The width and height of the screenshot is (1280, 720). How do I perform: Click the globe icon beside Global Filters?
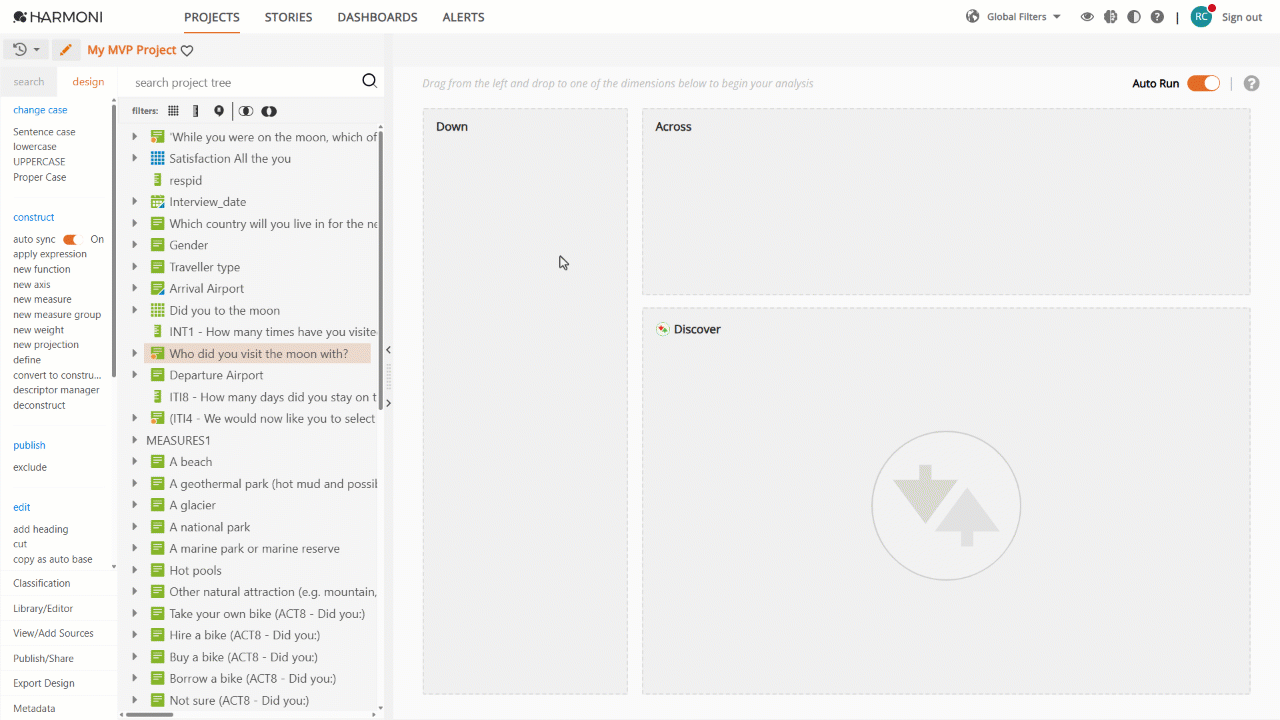973,17
